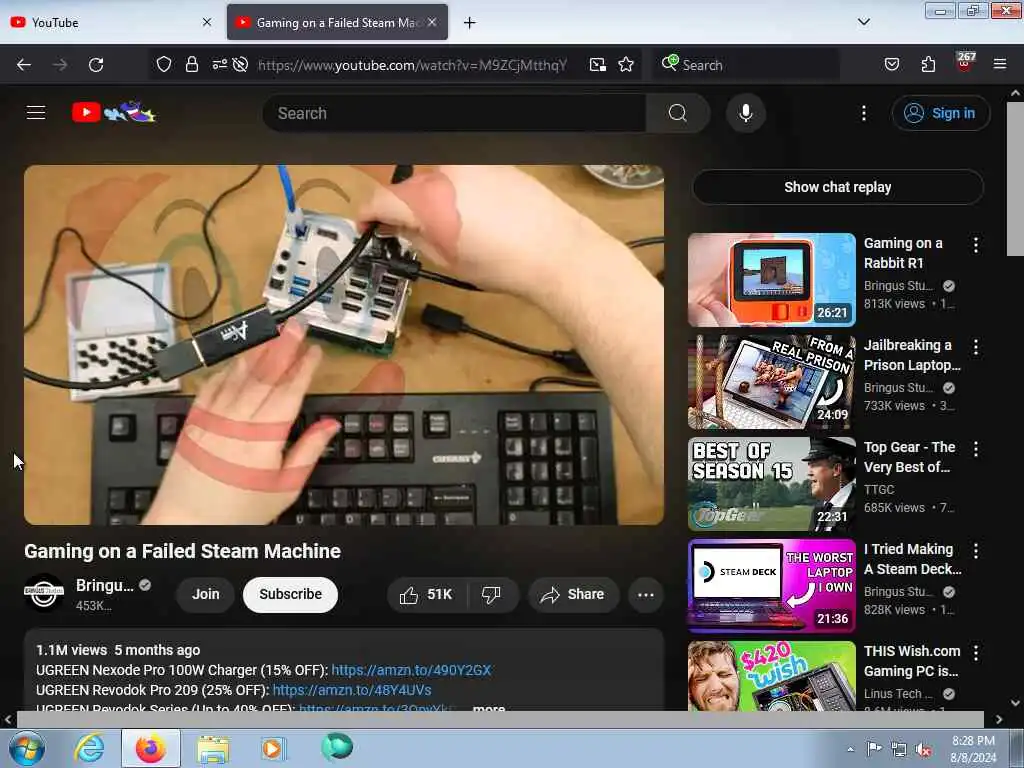Bookmark this page with star
Screen dimensions: 1024x768
626,65
